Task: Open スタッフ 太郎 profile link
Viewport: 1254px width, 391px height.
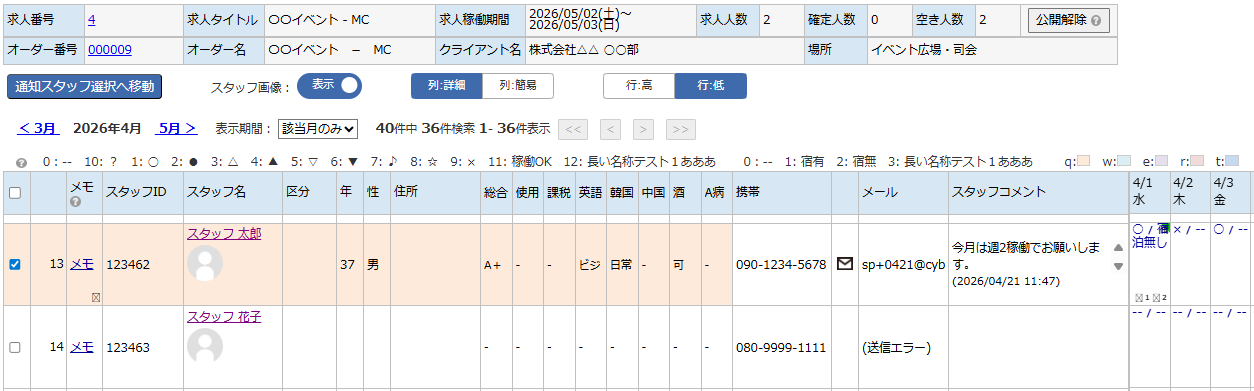Action: 223,233
